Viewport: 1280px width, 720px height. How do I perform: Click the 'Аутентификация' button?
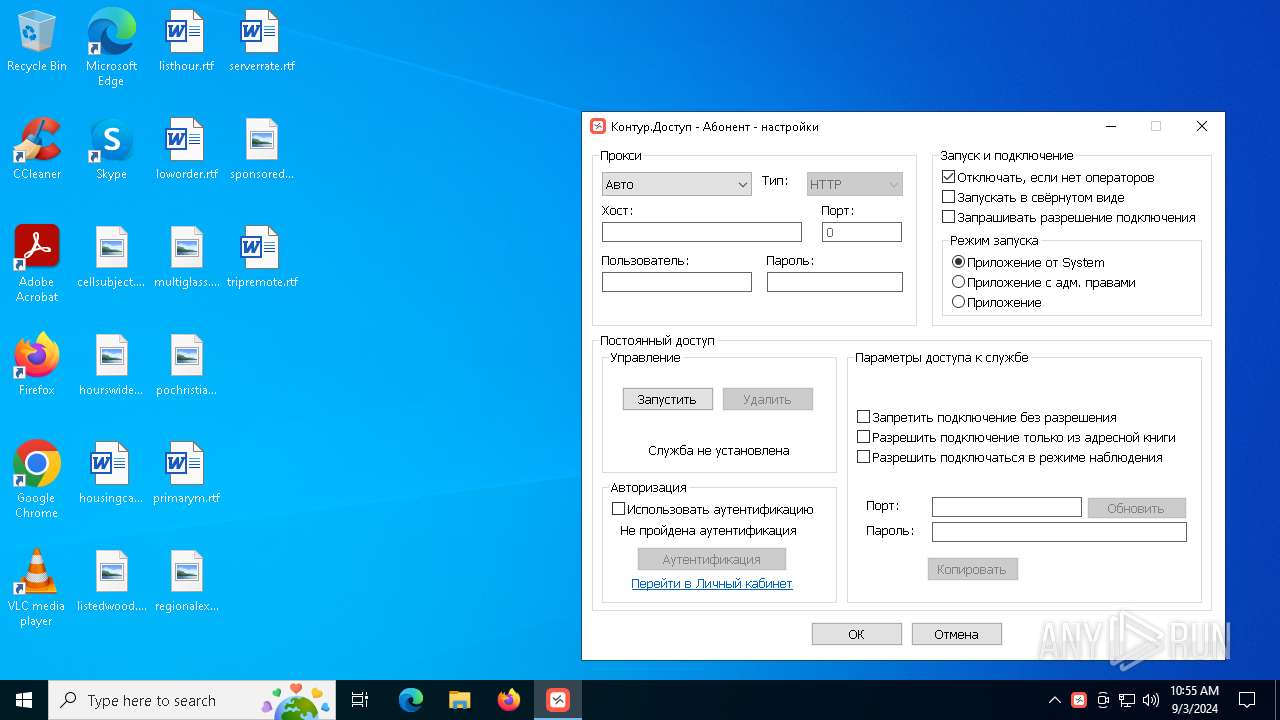click(x=712, y=559)
